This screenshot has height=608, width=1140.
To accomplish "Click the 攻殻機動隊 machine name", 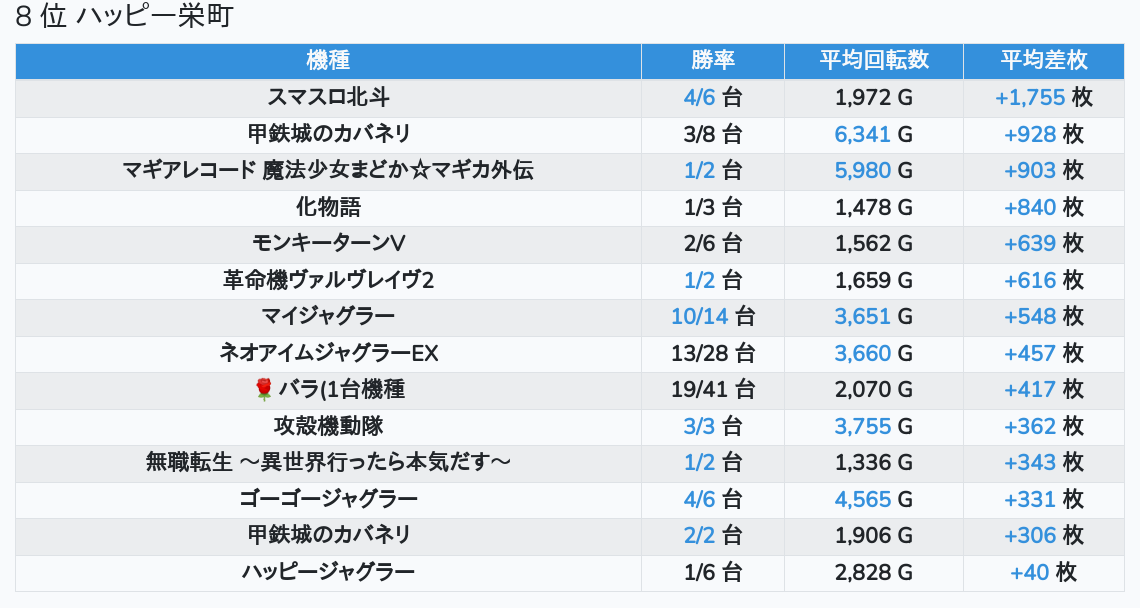I will click(328, 427).
